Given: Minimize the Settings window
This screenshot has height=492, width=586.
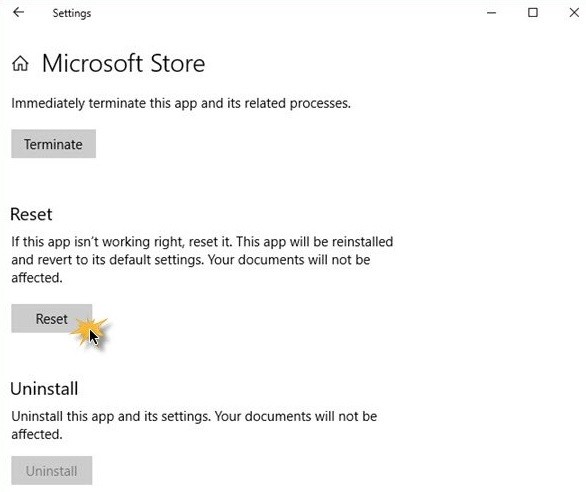Looking at the screenshot, I should (491, 13).
